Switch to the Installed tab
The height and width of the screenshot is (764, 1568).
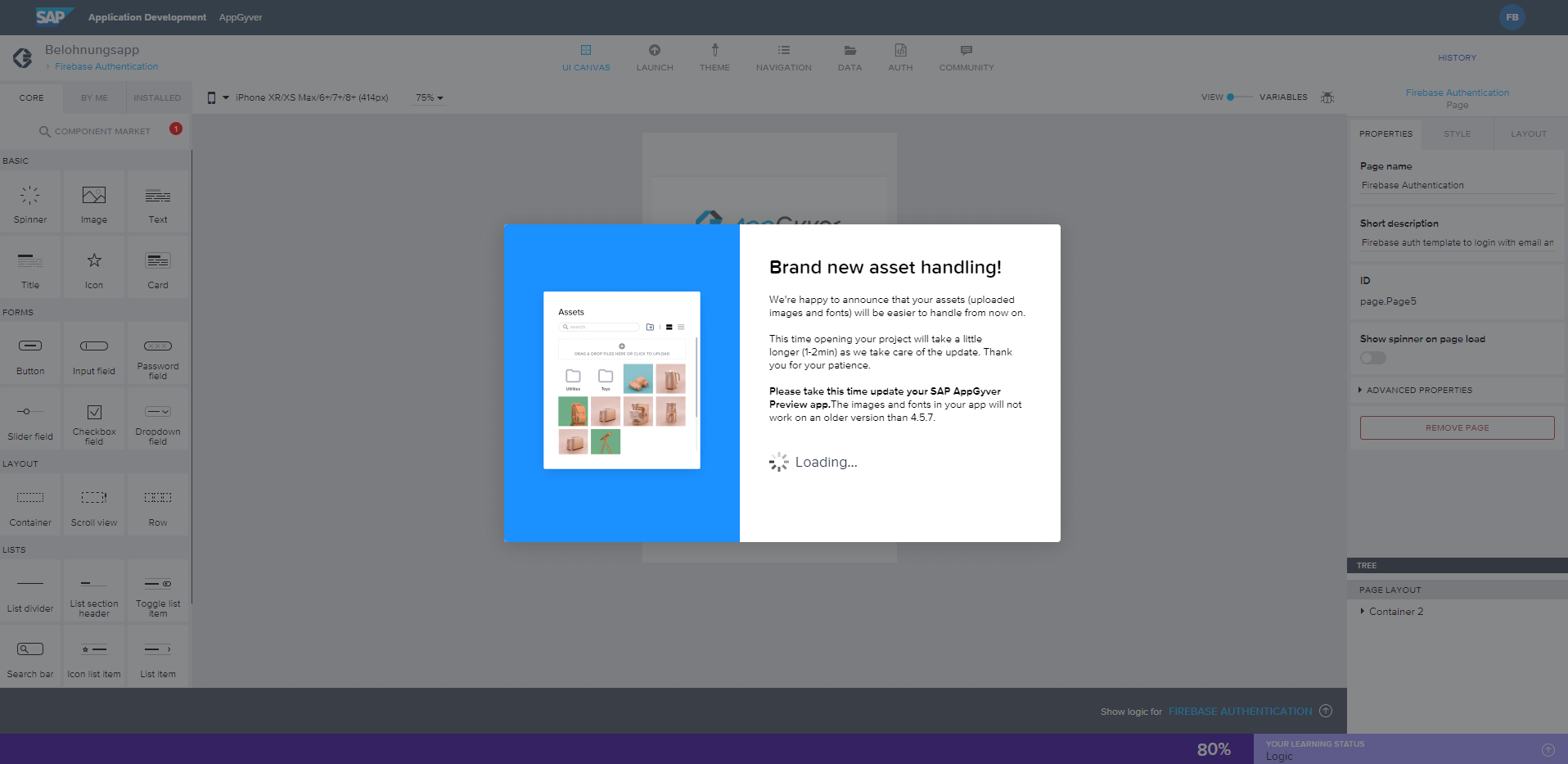pos(157,97)
